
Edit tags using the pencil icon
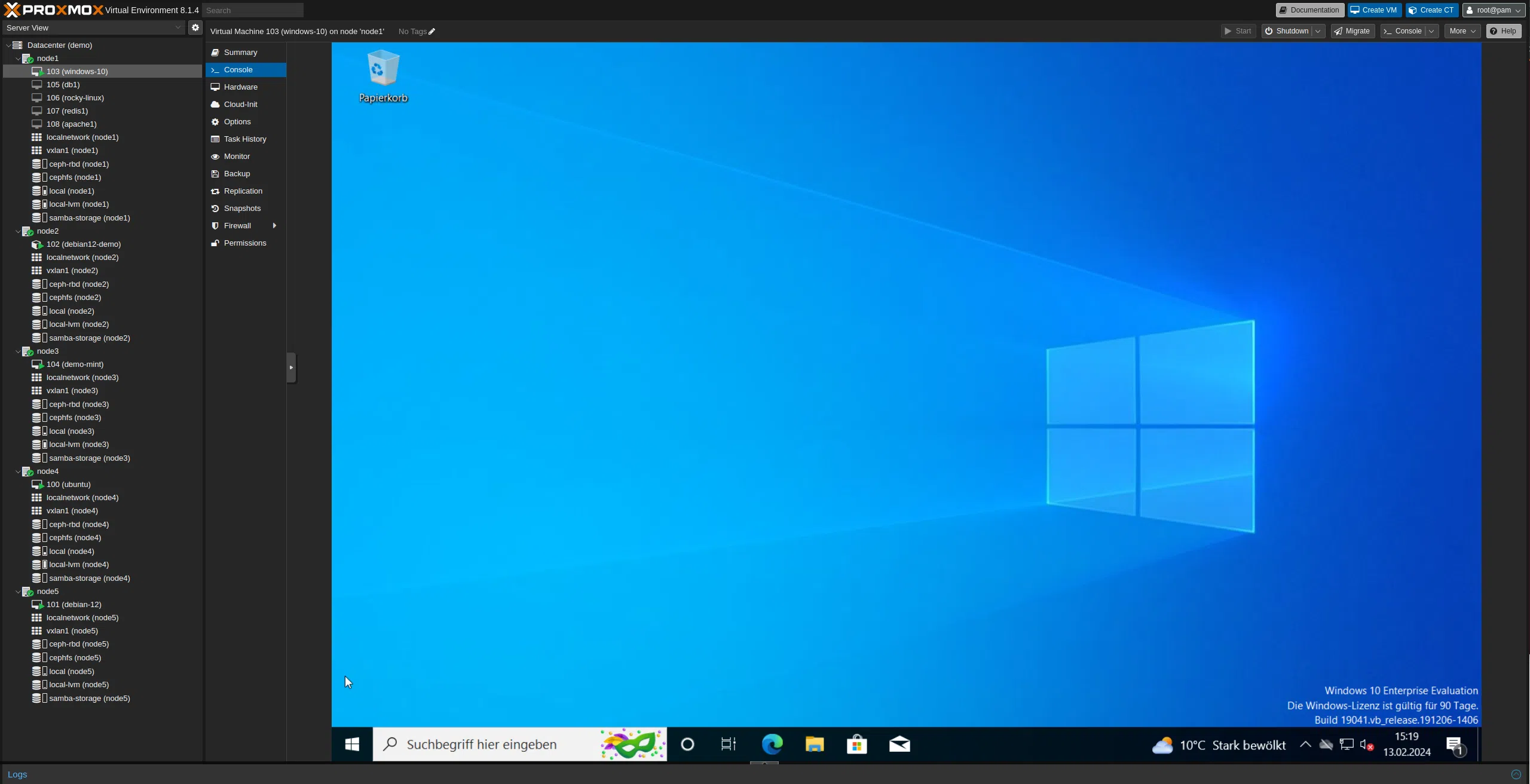(432, 32)
